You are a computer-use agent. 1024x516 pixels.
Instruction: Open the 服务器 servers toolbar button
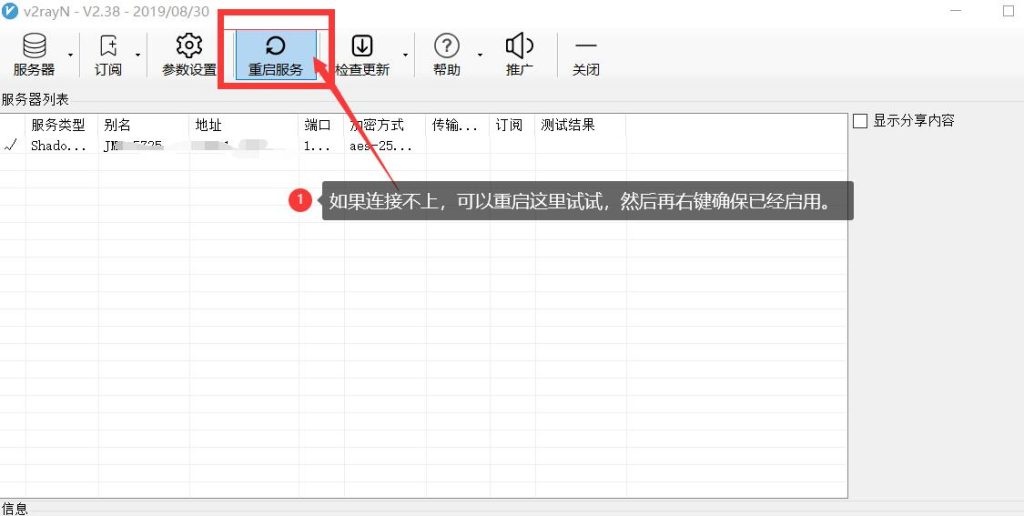tap(34, 55)
